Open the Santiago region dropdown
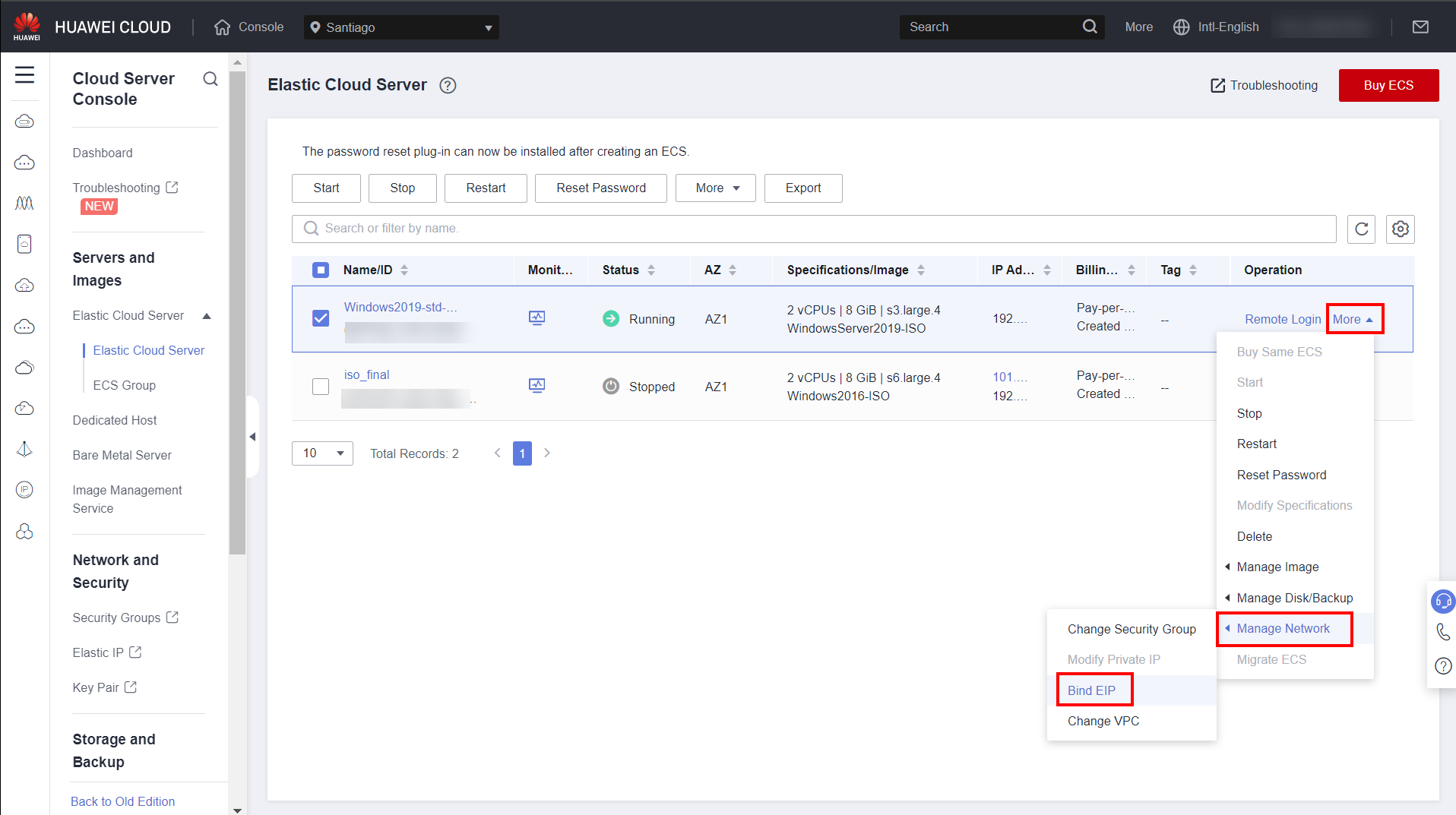The image size is (1456, 815). click(x=401, y=27)
